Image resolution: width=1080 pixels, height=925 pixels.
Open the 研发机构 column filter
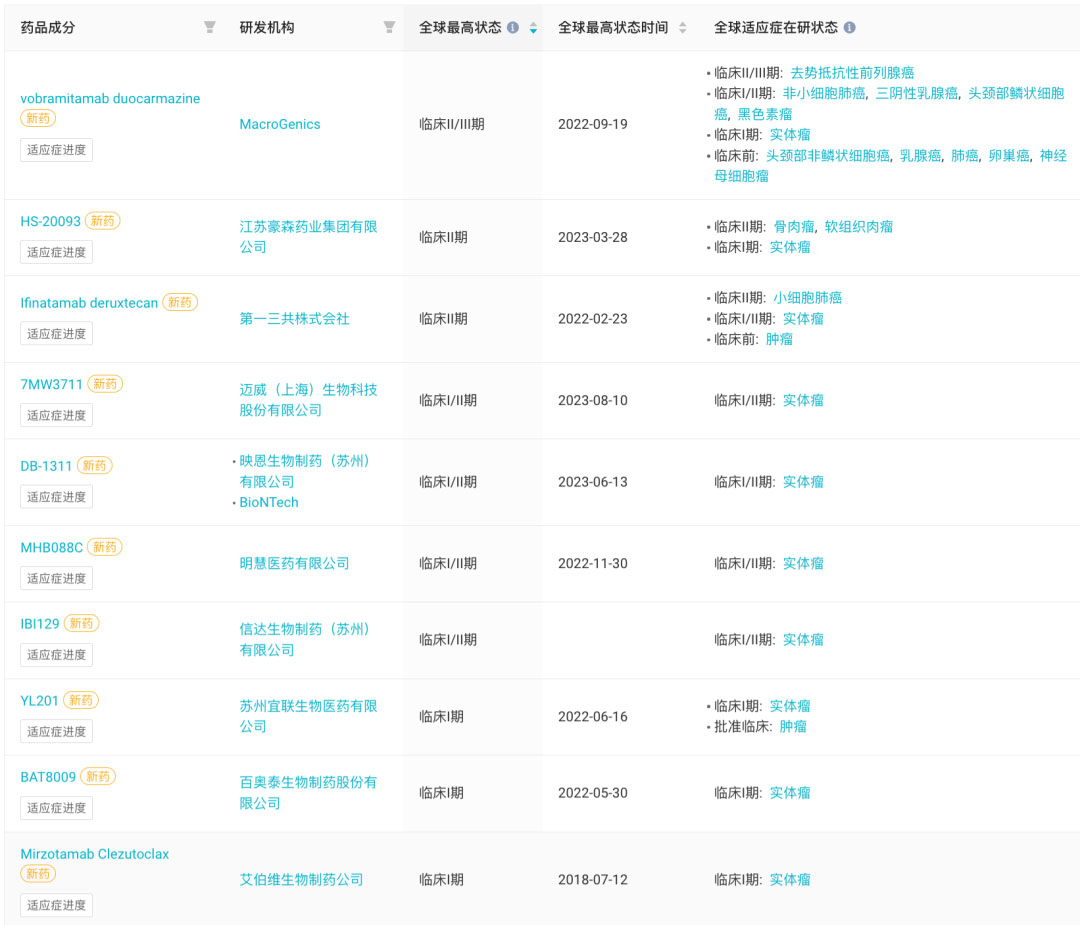[389, 27]
